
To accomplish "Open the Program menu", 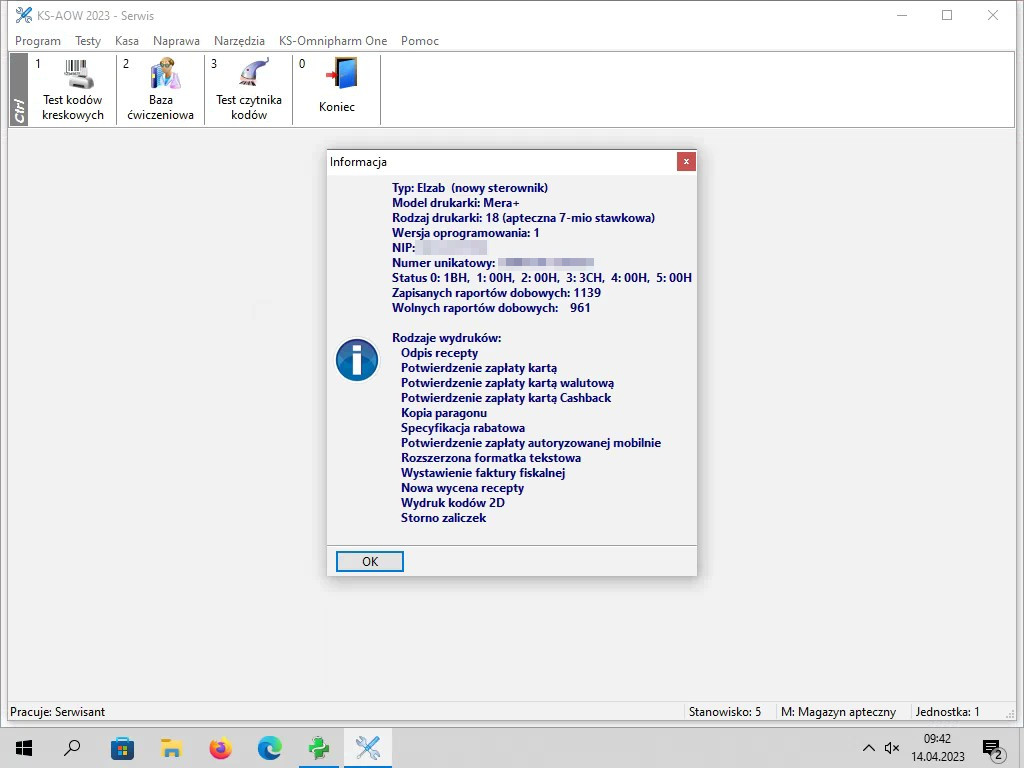I will [x=38, y=40].
